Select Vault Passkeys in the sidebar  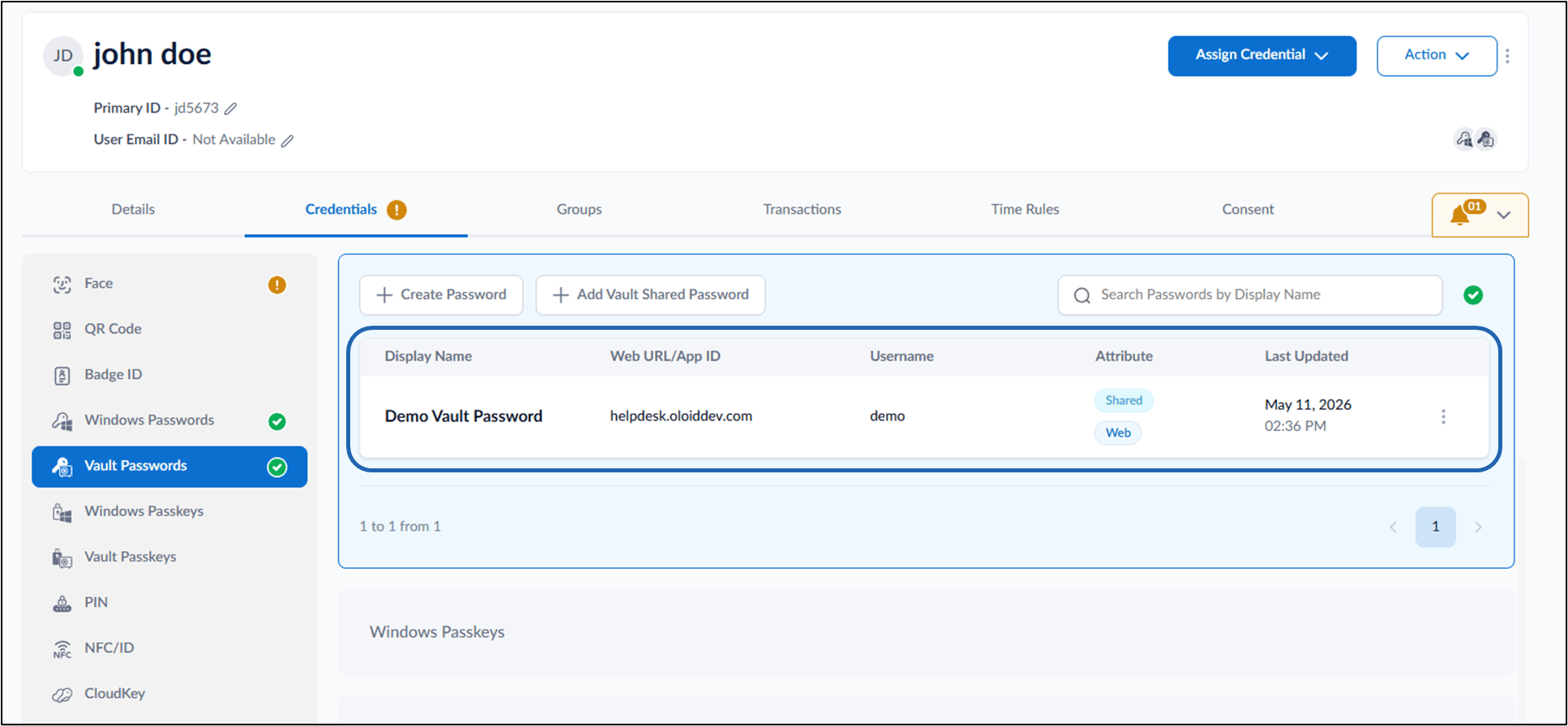click(169, 557)
